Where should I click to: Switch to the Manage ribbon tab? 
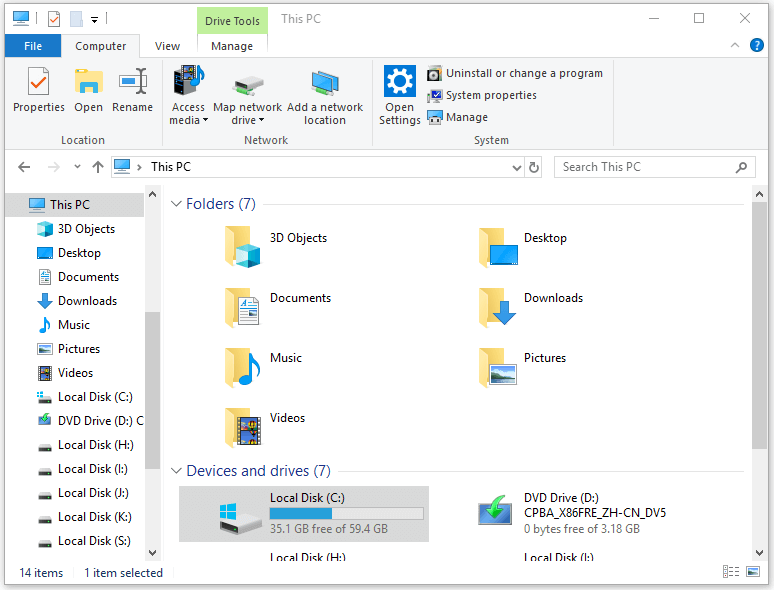[232, 46]
